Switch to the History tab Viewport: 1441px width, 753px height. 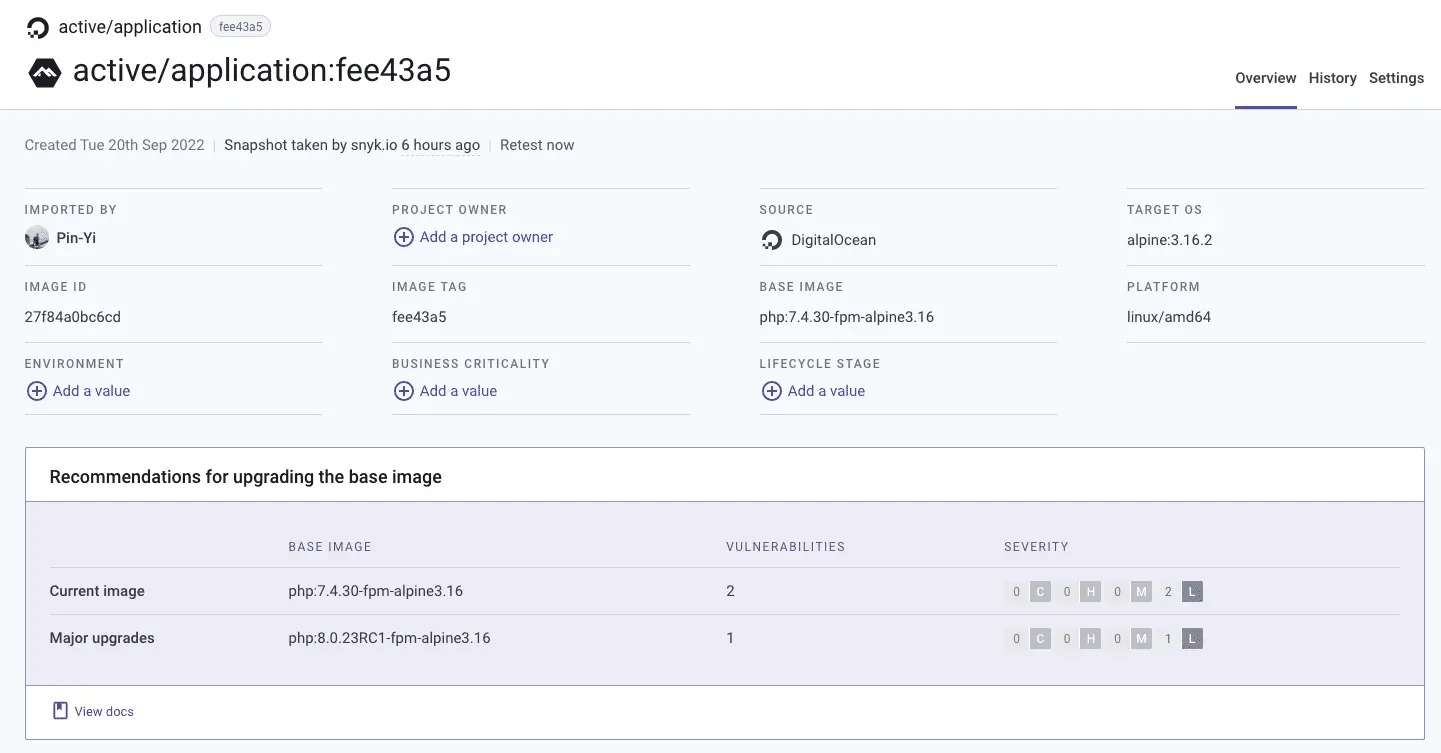(1332, 78)
